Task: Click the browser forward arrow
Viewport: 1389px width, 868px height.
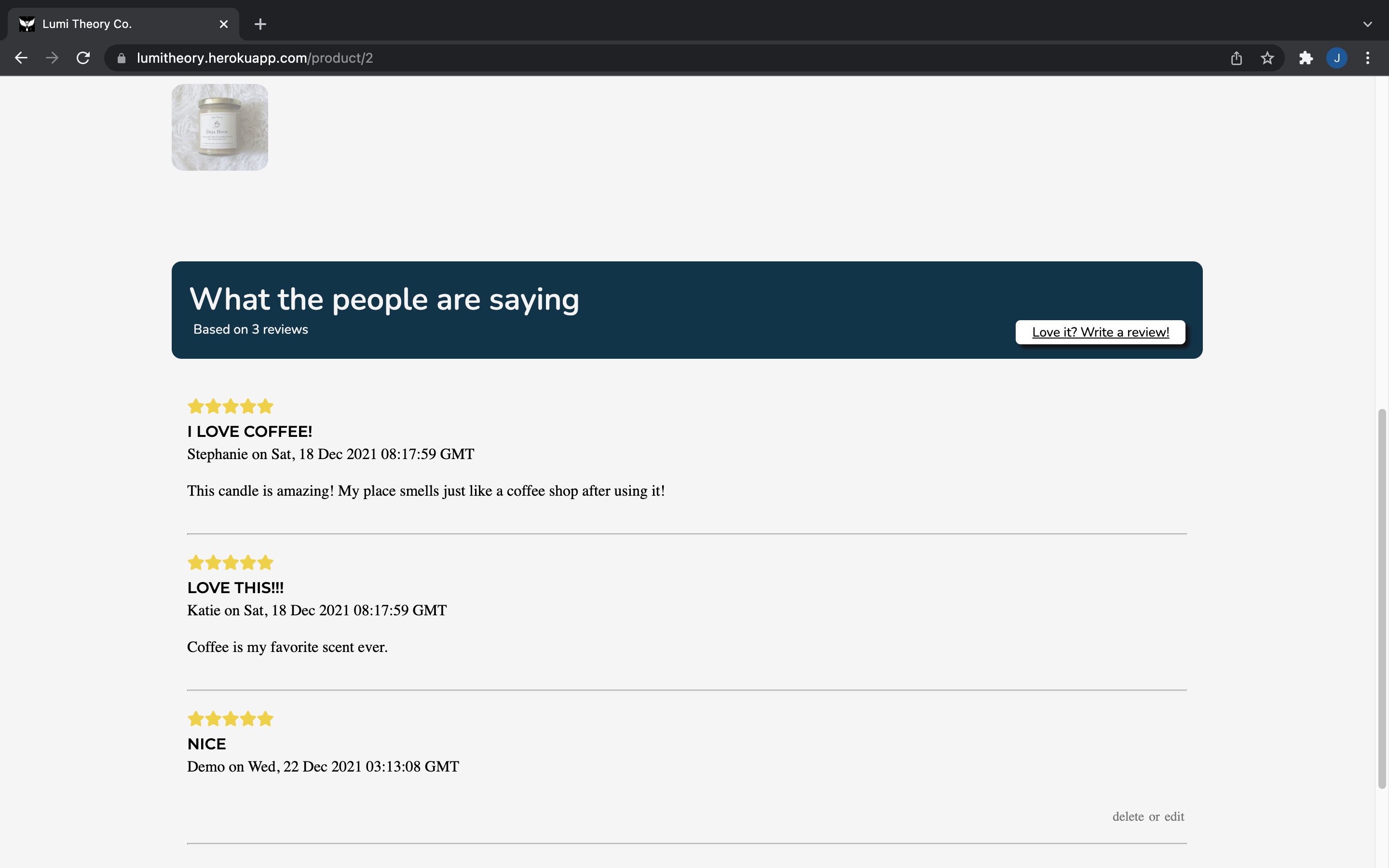Action: point(52,58)
